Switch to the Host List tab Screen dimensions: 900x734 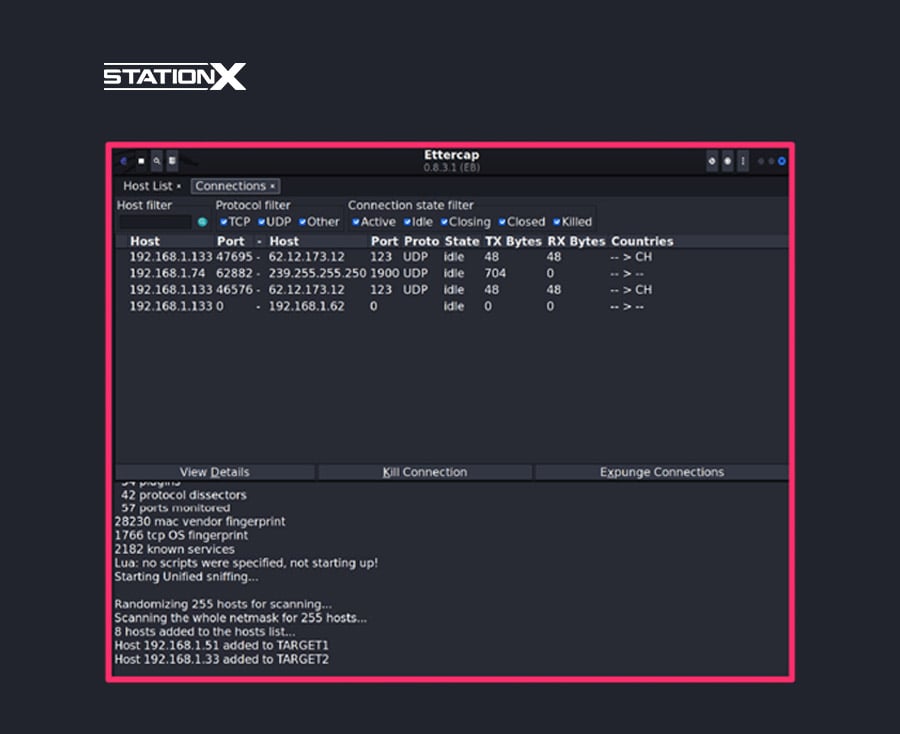tap(147, 186)
